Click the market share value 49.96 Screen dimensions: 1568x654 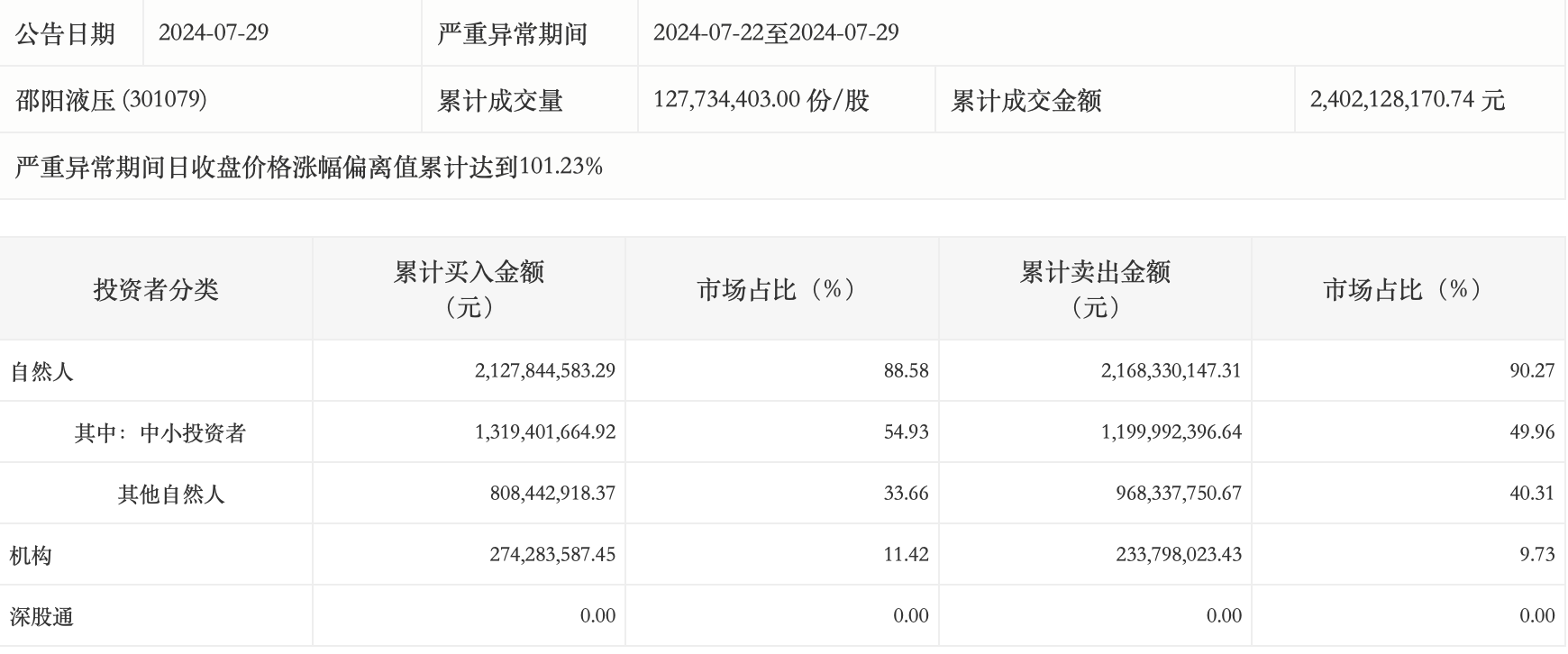1533,431
